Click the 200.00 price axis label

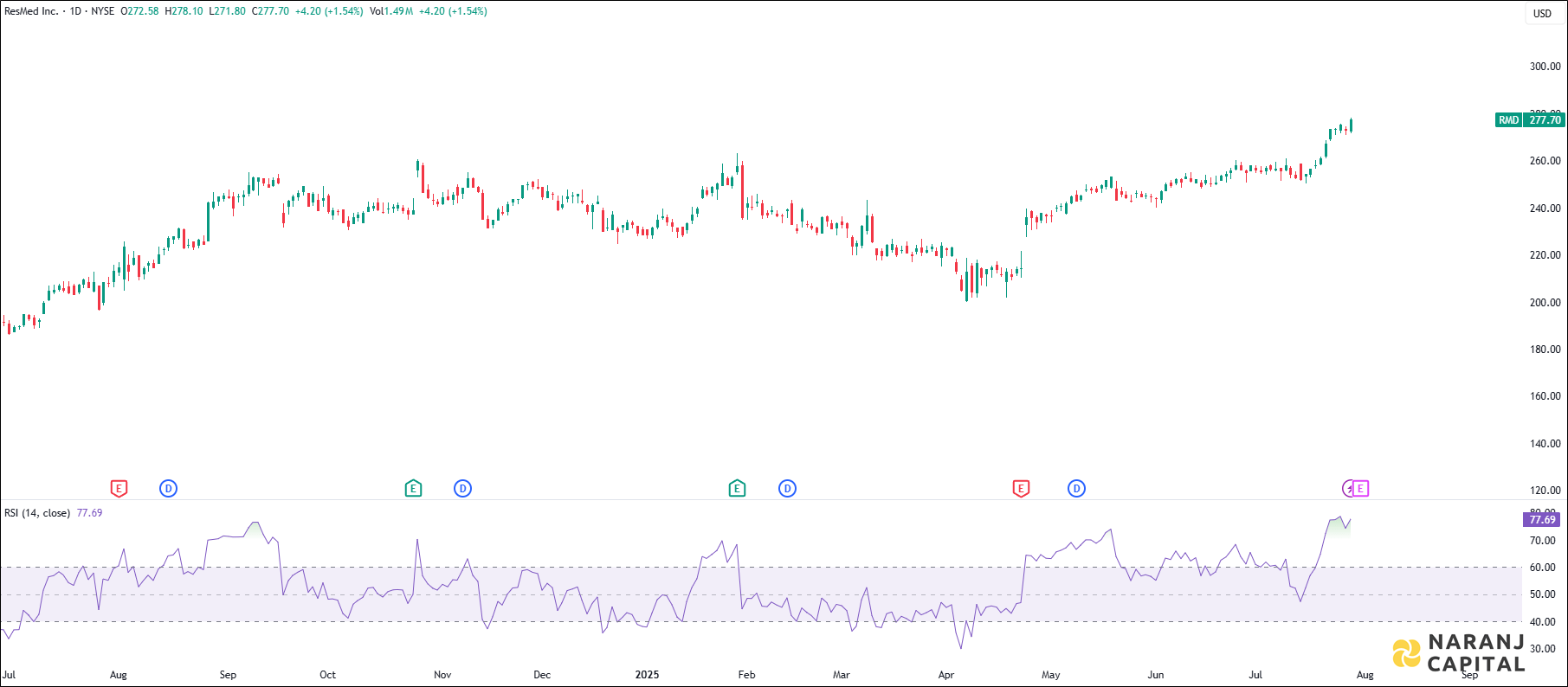(x=1545, y=303)
